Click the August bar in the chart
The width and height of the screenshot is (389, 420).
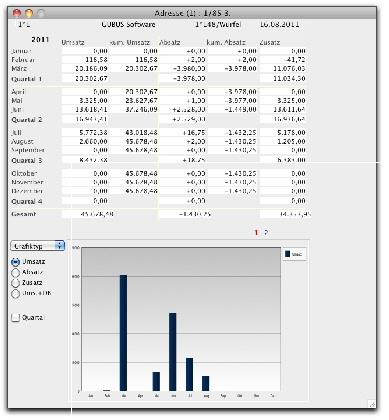pyautogui.click(x=206, y=383)
